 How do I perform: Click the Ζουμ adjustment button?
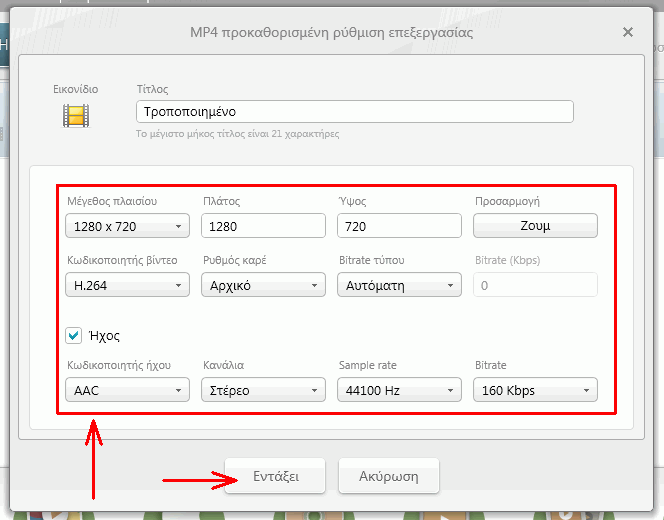pos(535,226)
